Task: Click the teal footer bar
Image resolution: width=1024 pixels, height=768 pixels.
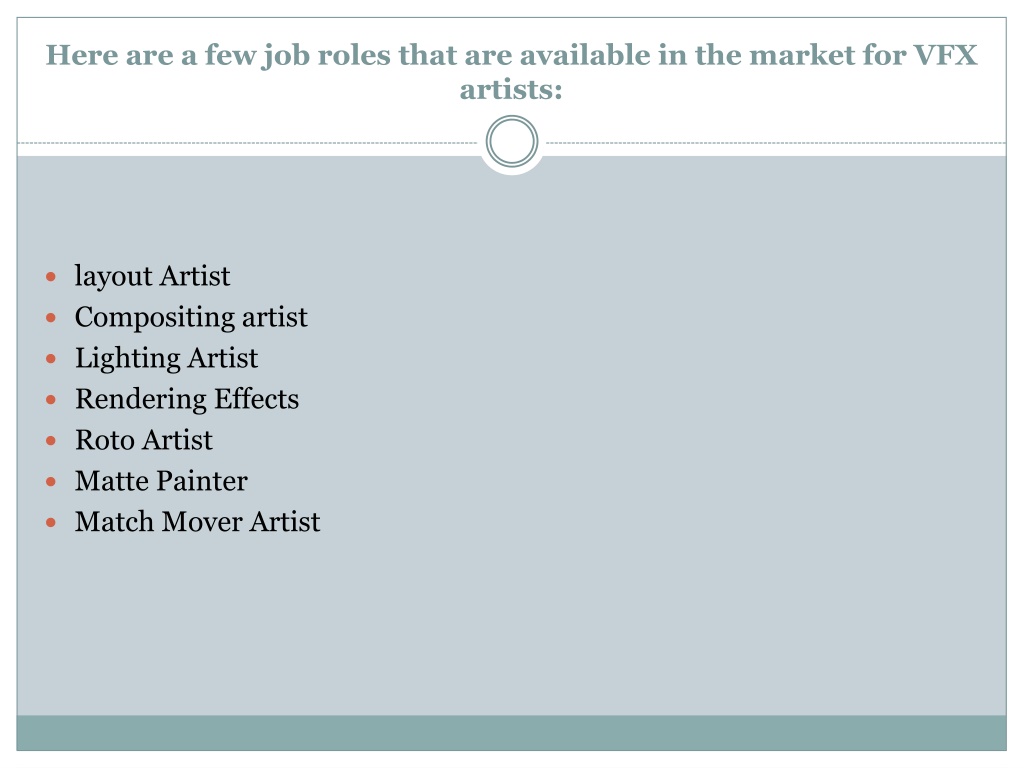Action: (x=511, y=733)
